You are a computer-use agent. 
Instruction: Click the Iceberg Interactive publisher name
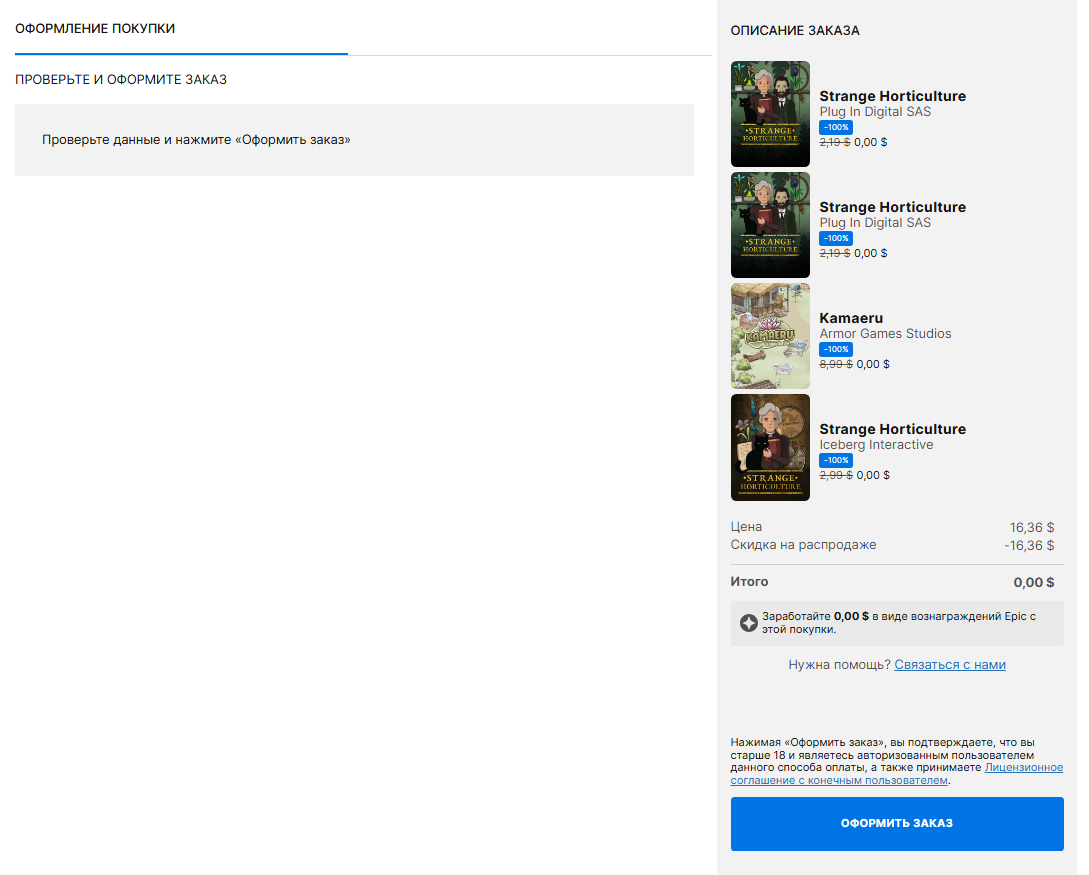point(876,445)
